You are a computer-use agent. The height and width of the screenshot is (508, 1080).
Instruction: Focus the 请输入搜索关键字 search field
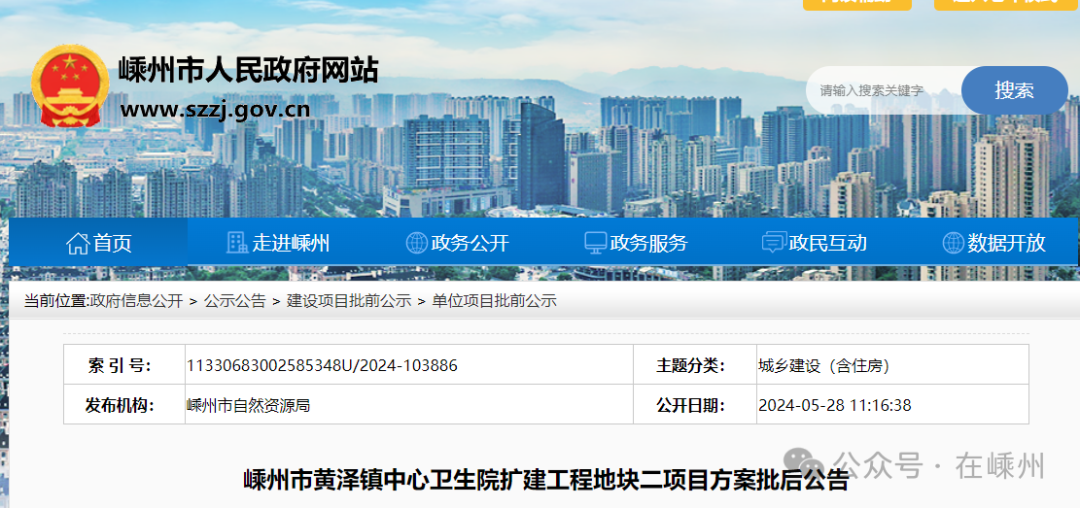[880, 91]
